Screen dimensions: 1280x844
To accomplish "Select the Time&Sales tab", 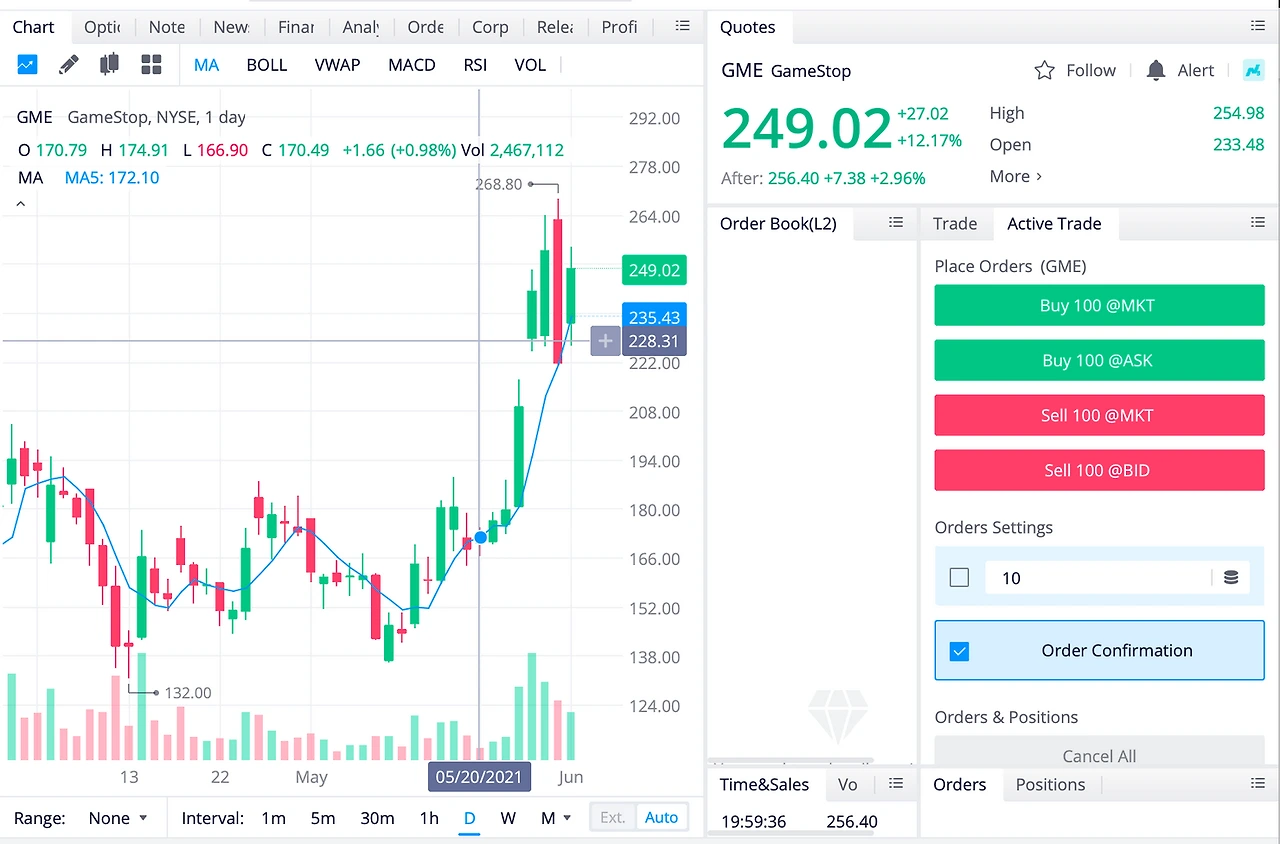I will pos(765,785).
